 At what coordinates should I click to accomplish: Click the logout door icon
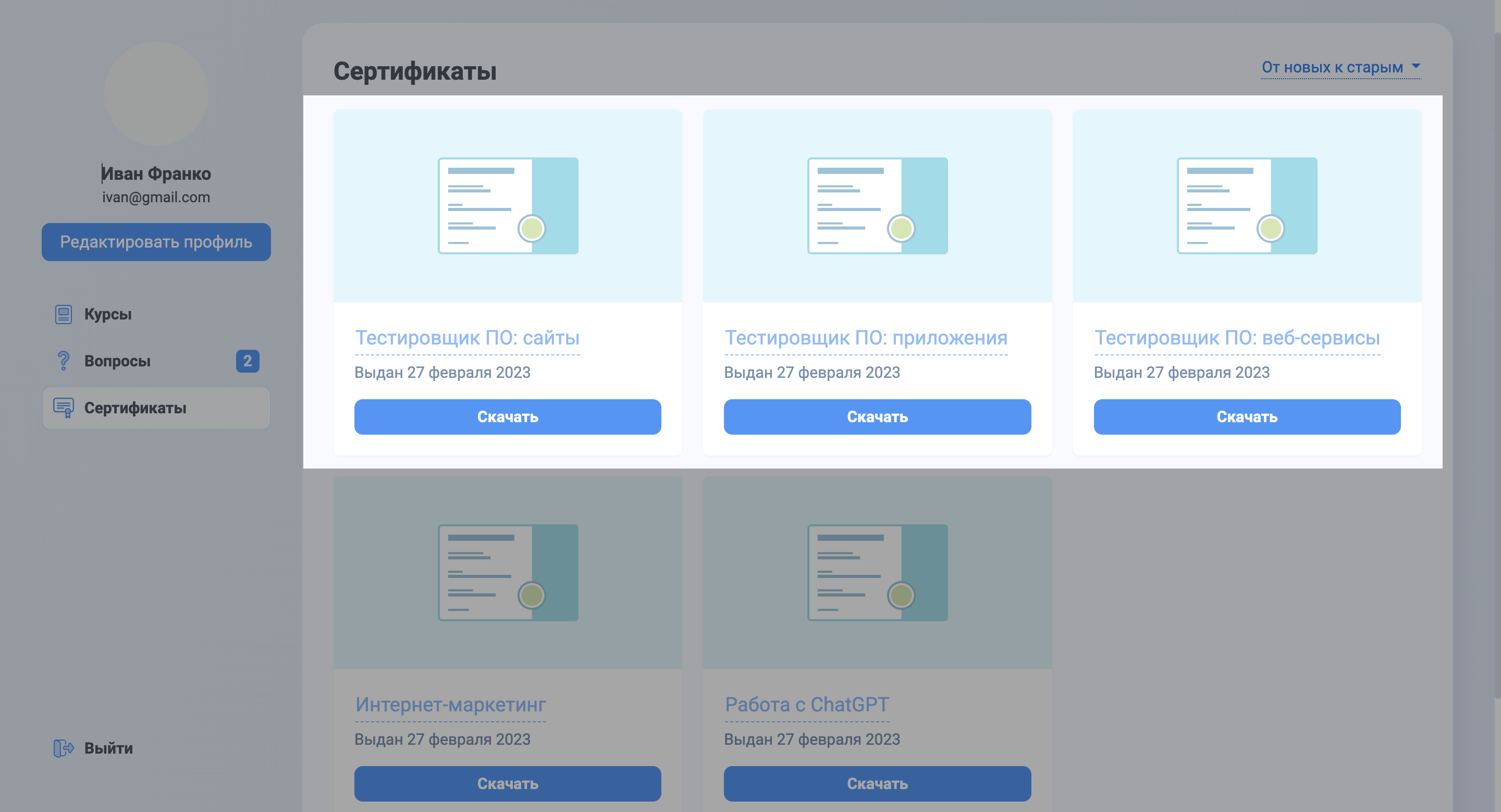pyautogui.click(x=63, y=748)
